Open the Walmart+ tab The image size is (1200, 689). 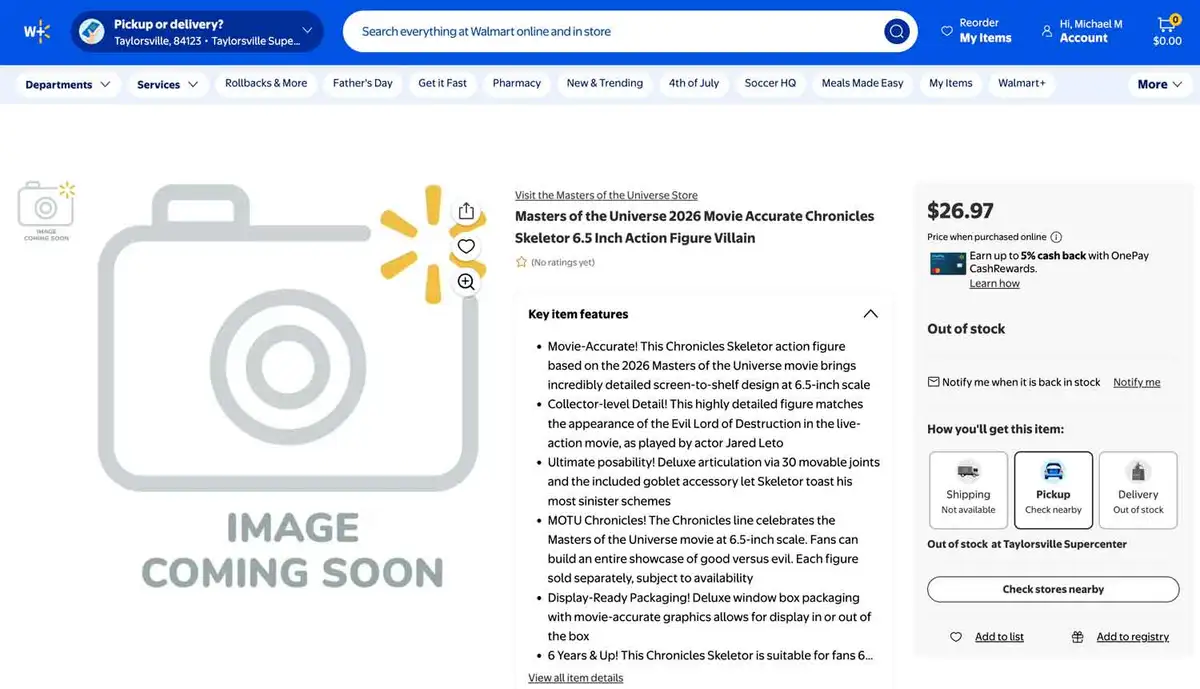pos(1022,83)
